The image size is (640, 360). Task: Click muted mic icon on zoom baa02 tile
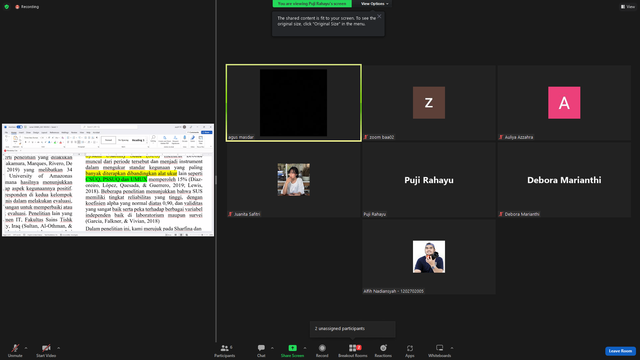[x=366, y=137]
